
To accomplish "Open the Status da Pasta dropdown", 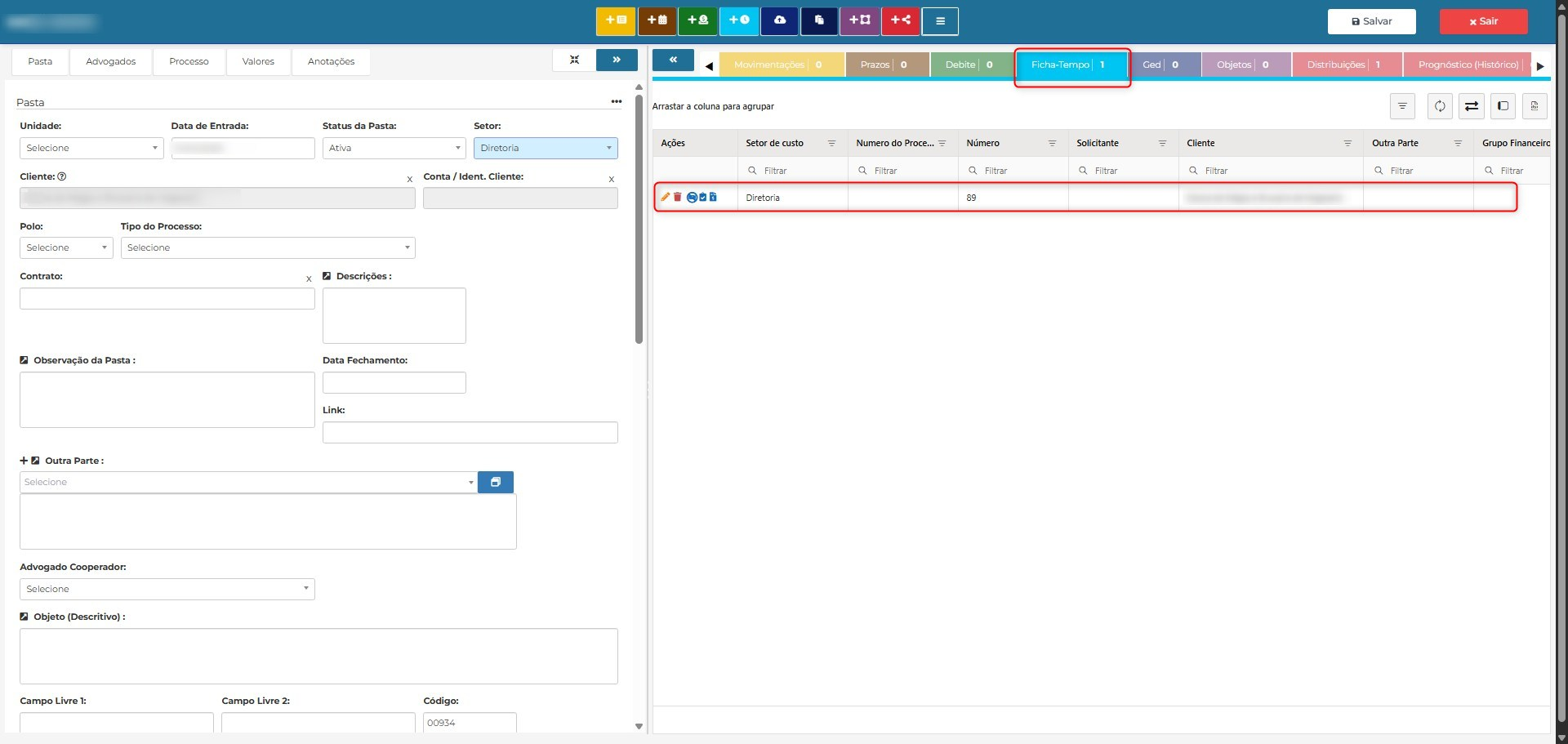I will pyautogui.click(x=394, y=148).
